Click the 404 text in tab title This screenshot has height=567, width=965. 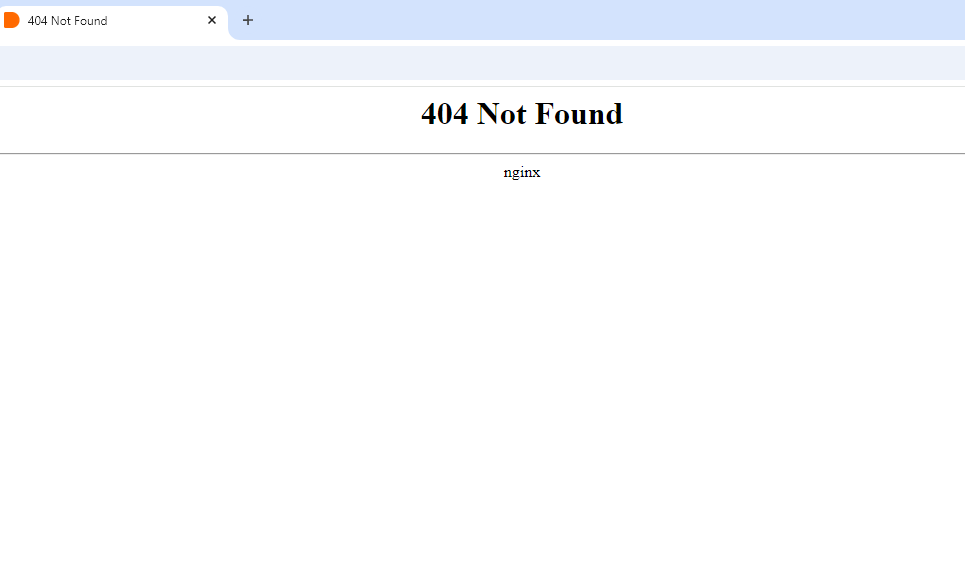(38, 21)
